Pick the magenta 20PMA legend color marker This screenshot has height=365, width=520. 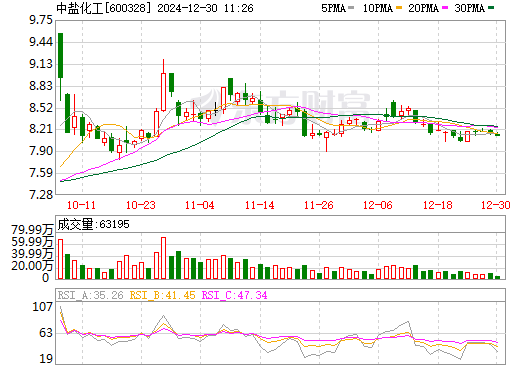(x=445, y=8)
